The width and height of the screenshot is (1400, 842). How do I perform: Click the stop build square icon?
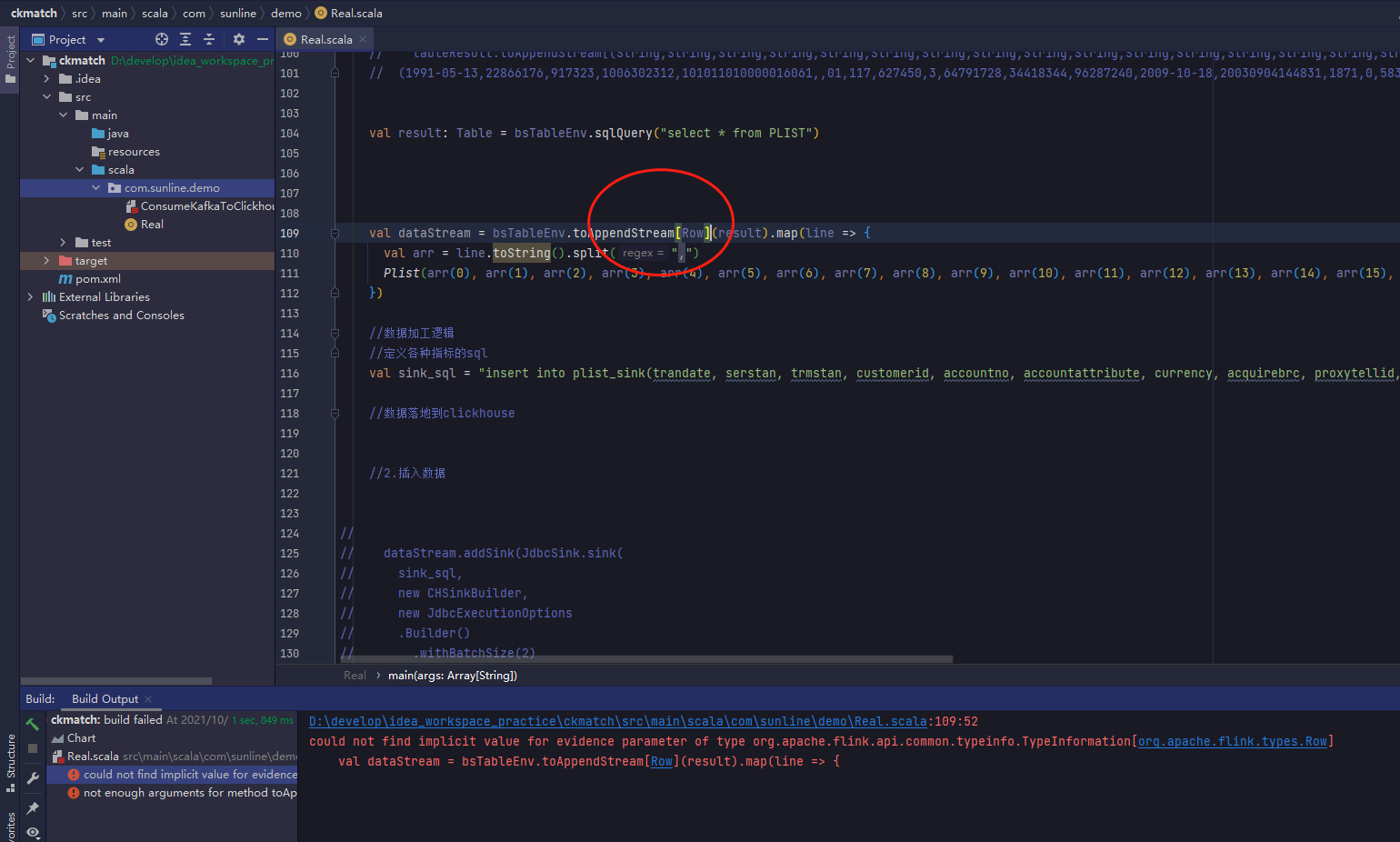[33, 748]
